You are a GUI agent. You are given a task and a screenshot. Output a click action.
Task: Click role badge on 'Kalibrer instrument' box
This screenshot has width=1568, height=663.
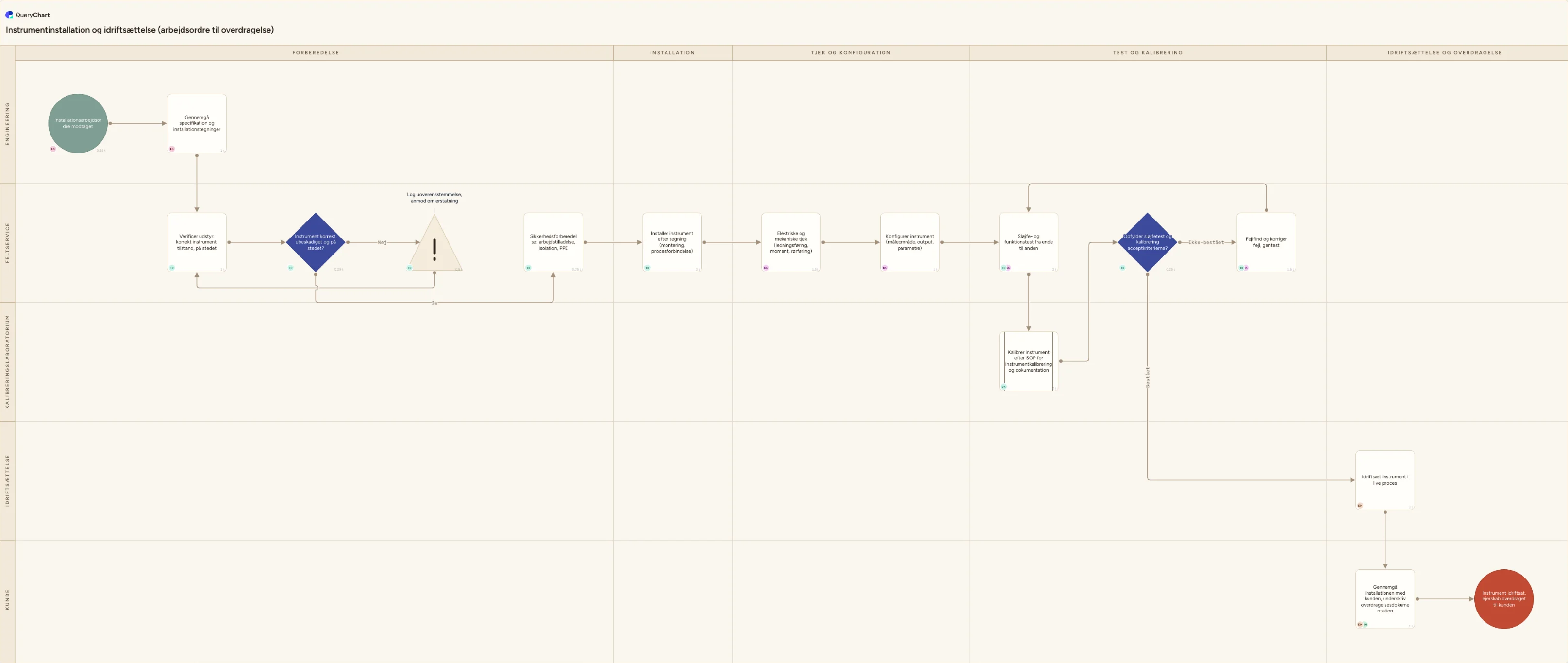coord(1004,387)
